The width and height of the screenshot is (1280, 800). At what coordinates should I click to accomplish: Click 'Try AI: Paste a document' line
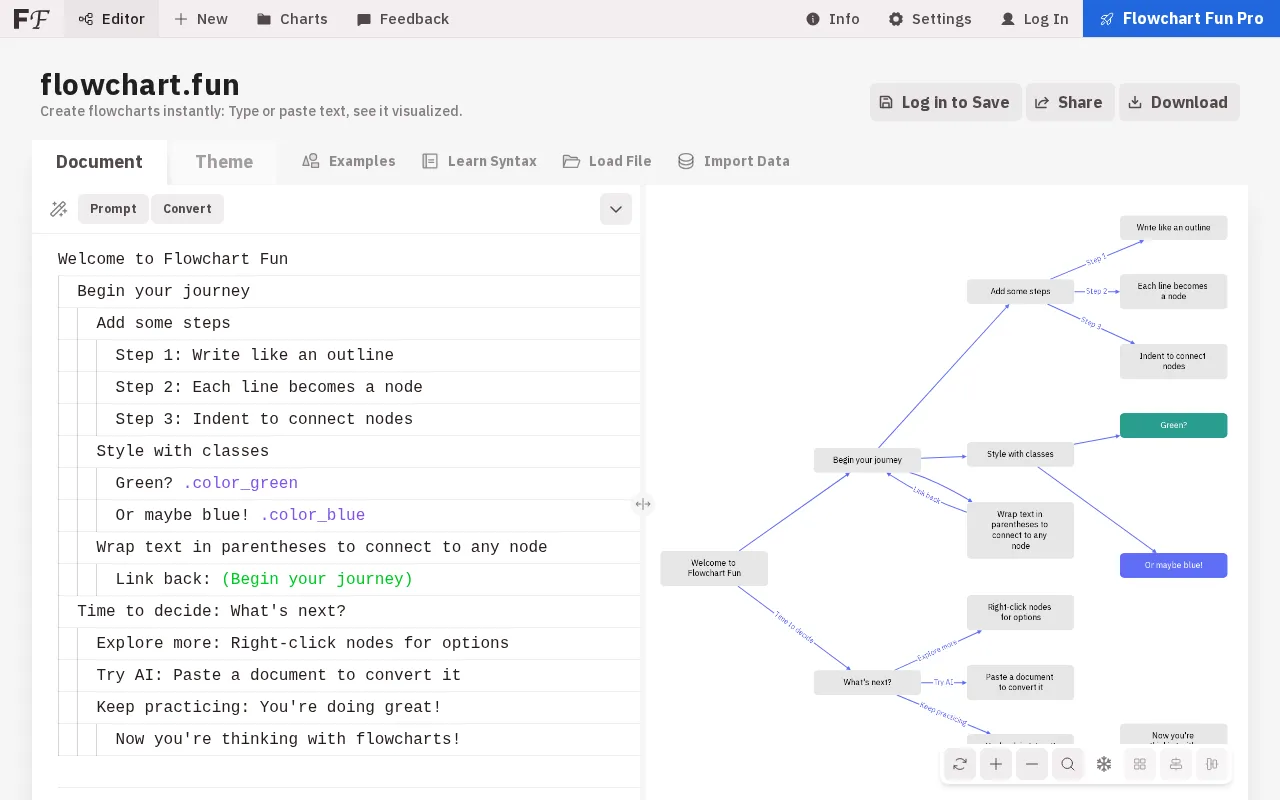pyautogui.click(x=278, y=675)
